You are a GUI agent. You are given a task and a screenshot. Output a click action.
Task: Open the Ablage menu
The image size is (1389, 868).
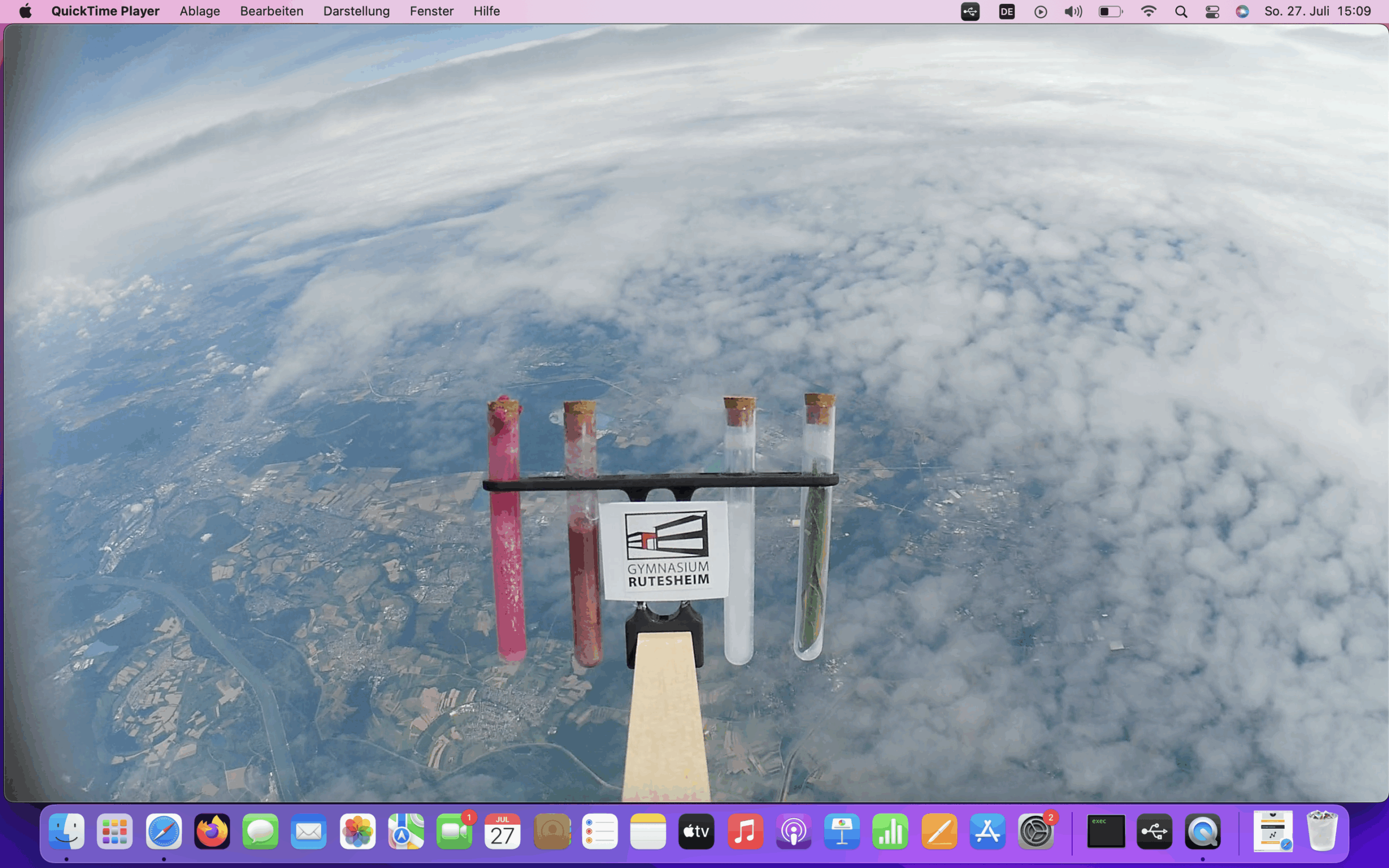[199, 11]
